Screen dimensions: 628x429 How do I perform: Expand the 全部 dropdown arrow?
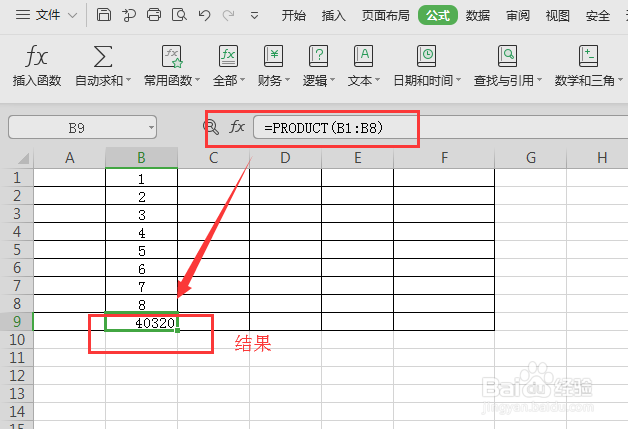242,80
